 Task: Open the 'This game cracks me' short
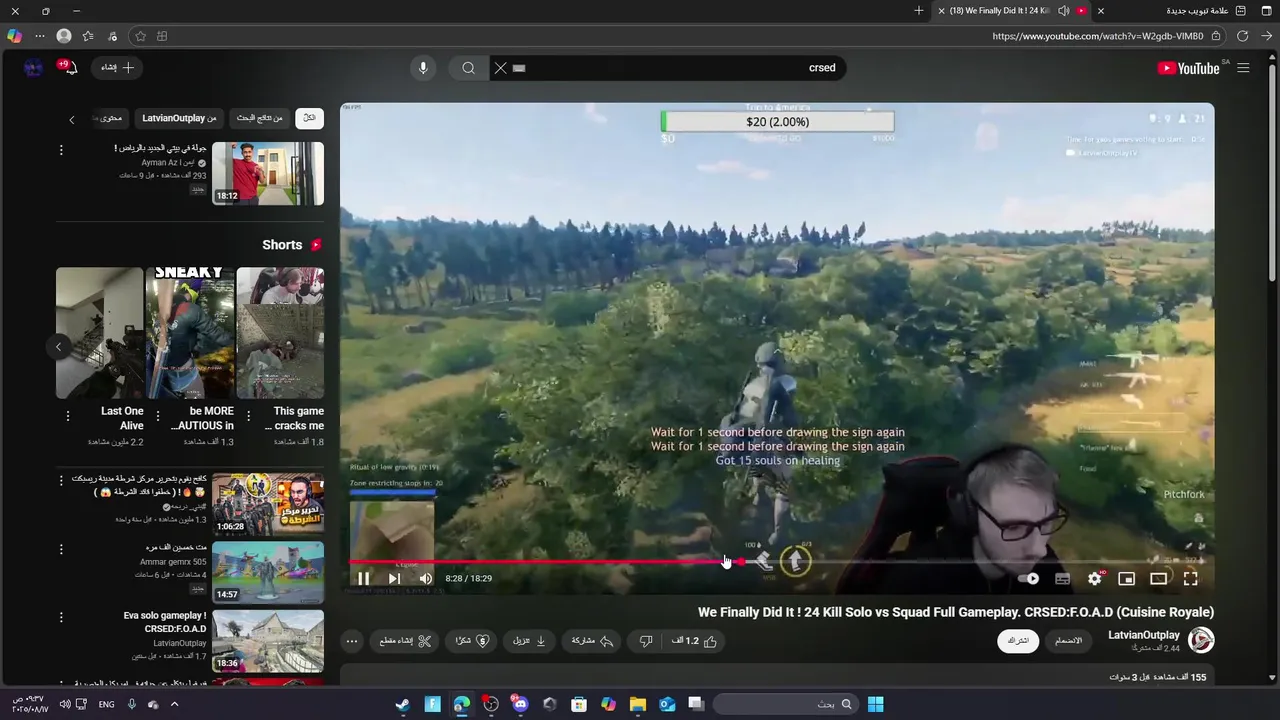pyautogui.click(x=280, y=333)
